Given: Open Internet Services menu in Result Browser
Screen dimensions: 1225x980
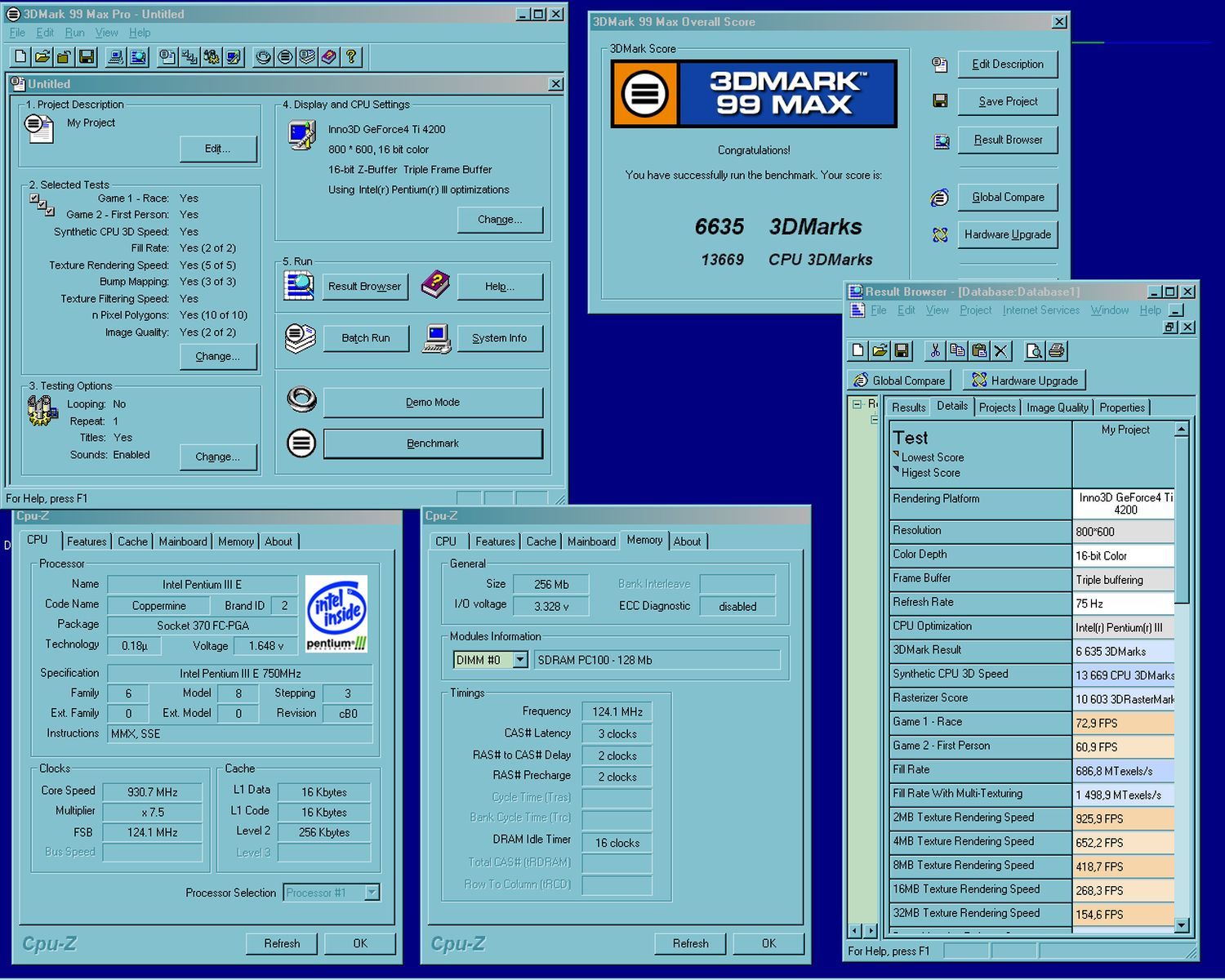Looking at the screenshot, I should coord(1040,310).
